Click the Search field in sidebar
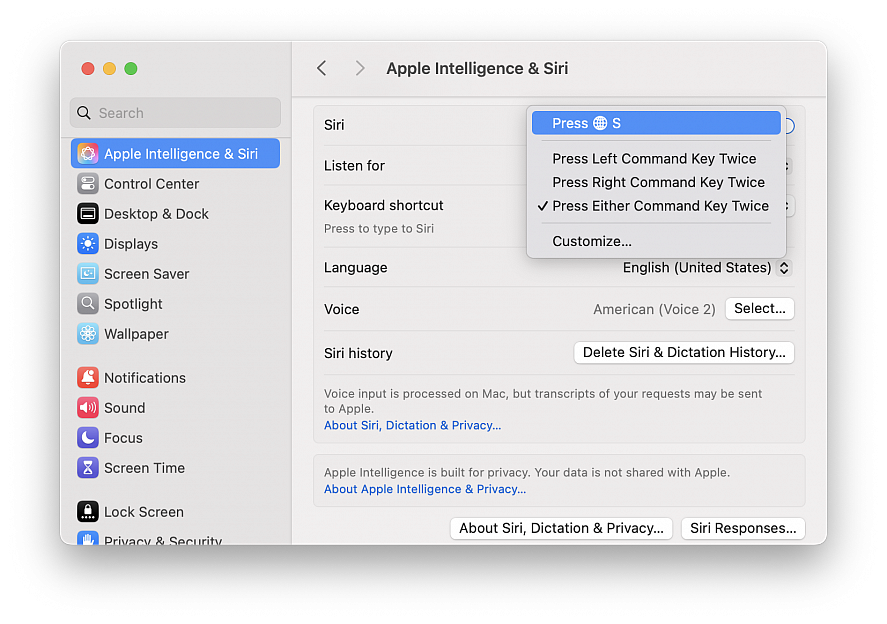This screenshot has width=887, height=624. pyautogui.click(x=176, y=113)
